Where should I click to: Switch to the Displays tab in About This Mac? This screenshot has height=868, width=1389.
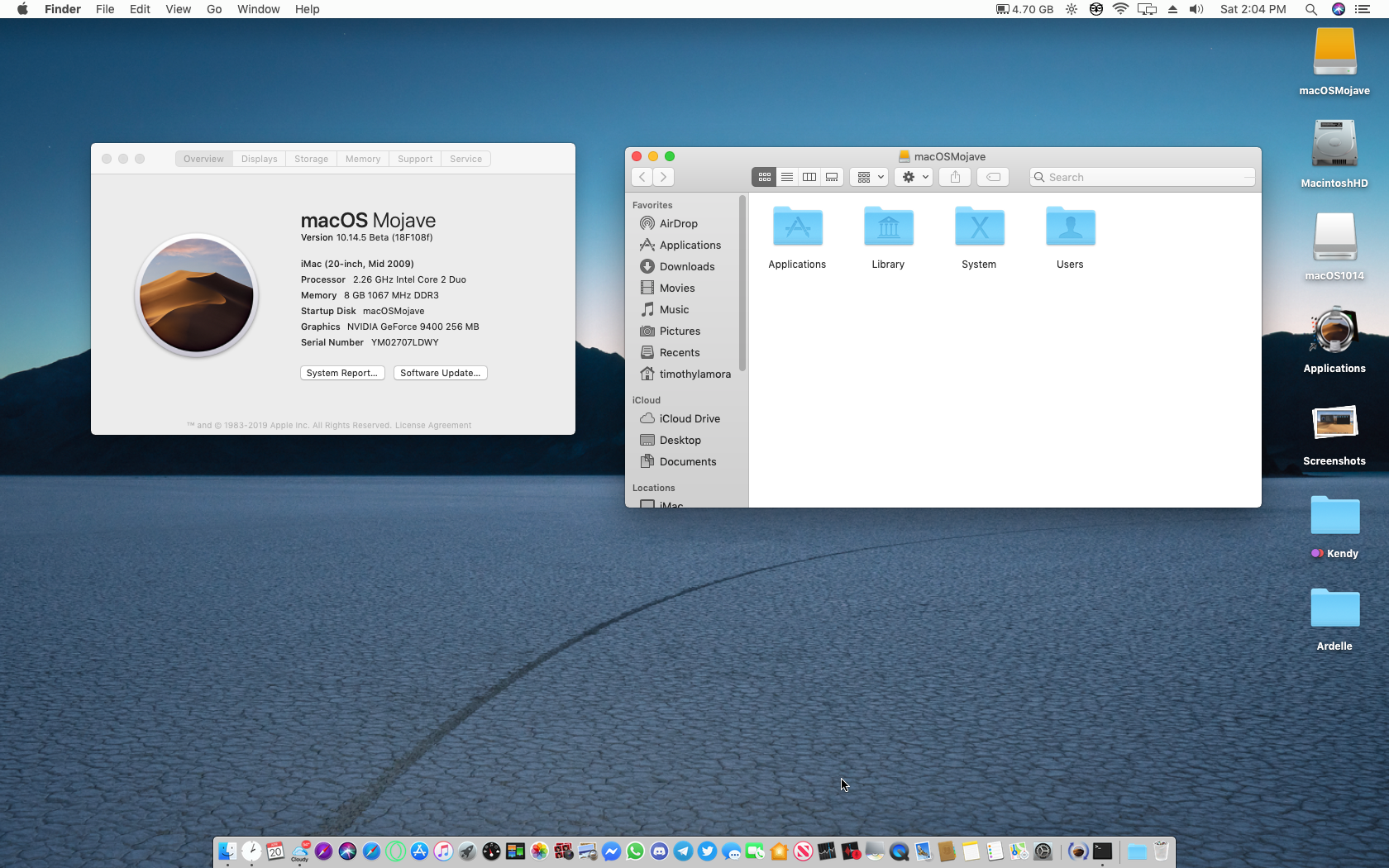tap(260, 159)
